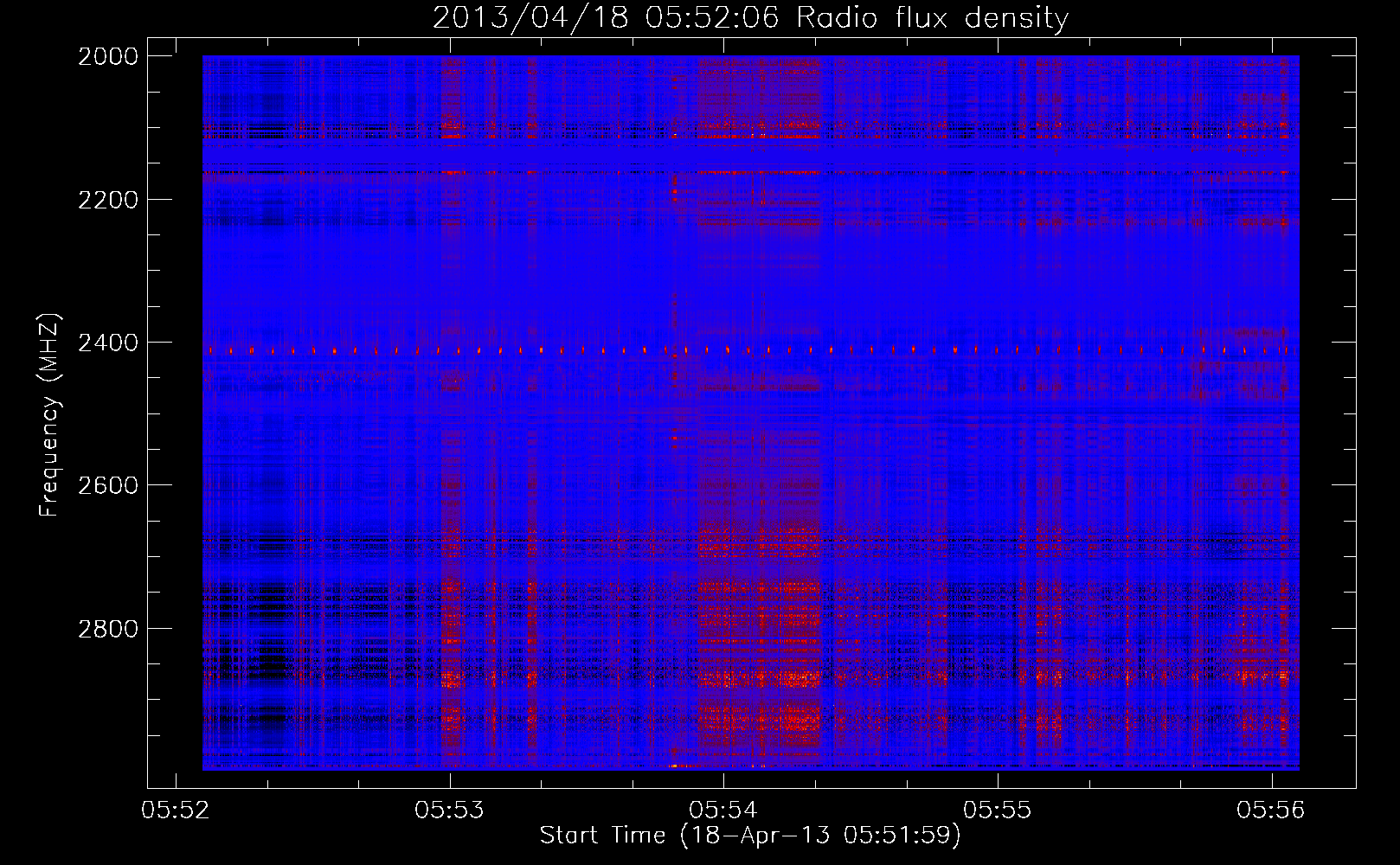Click the 2400 frequency tick label

pyautogui.click(x=108, y=343)
